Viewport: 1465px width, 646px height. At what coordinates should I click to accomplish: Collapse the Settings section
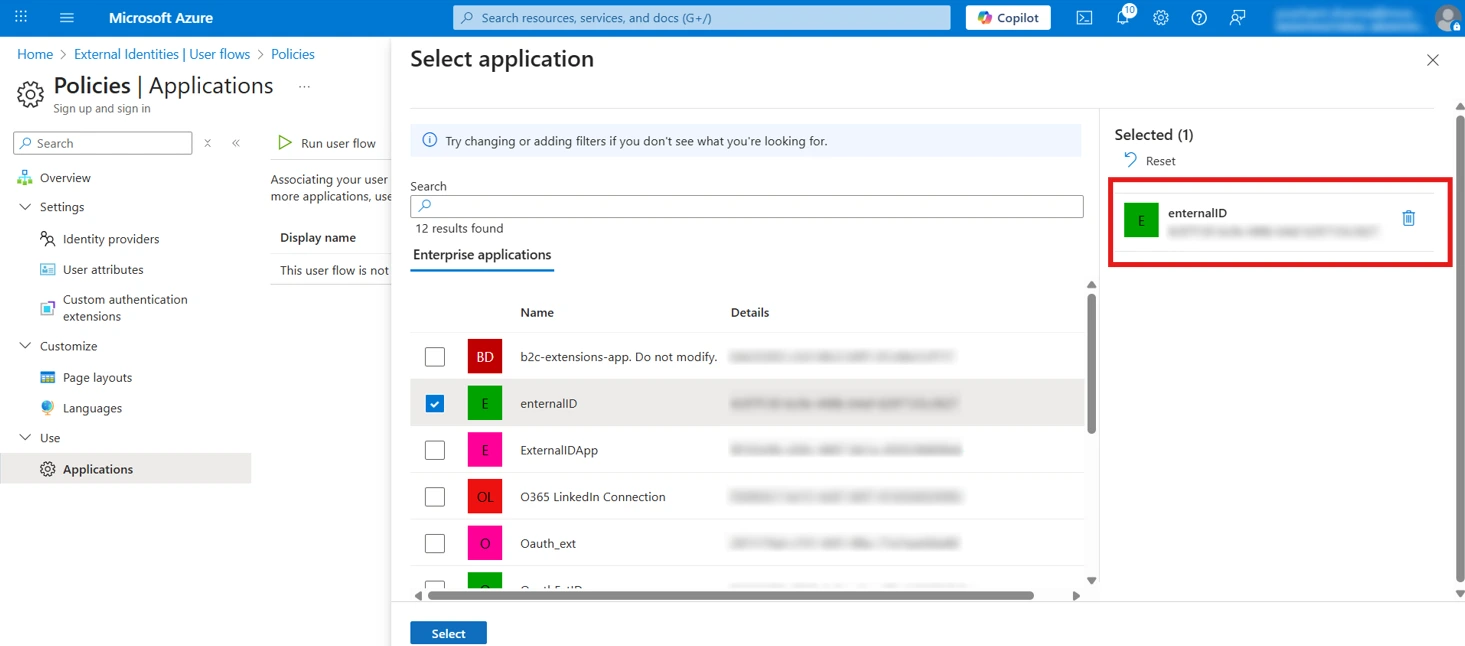pyautogui.click(x=24, y=207)
